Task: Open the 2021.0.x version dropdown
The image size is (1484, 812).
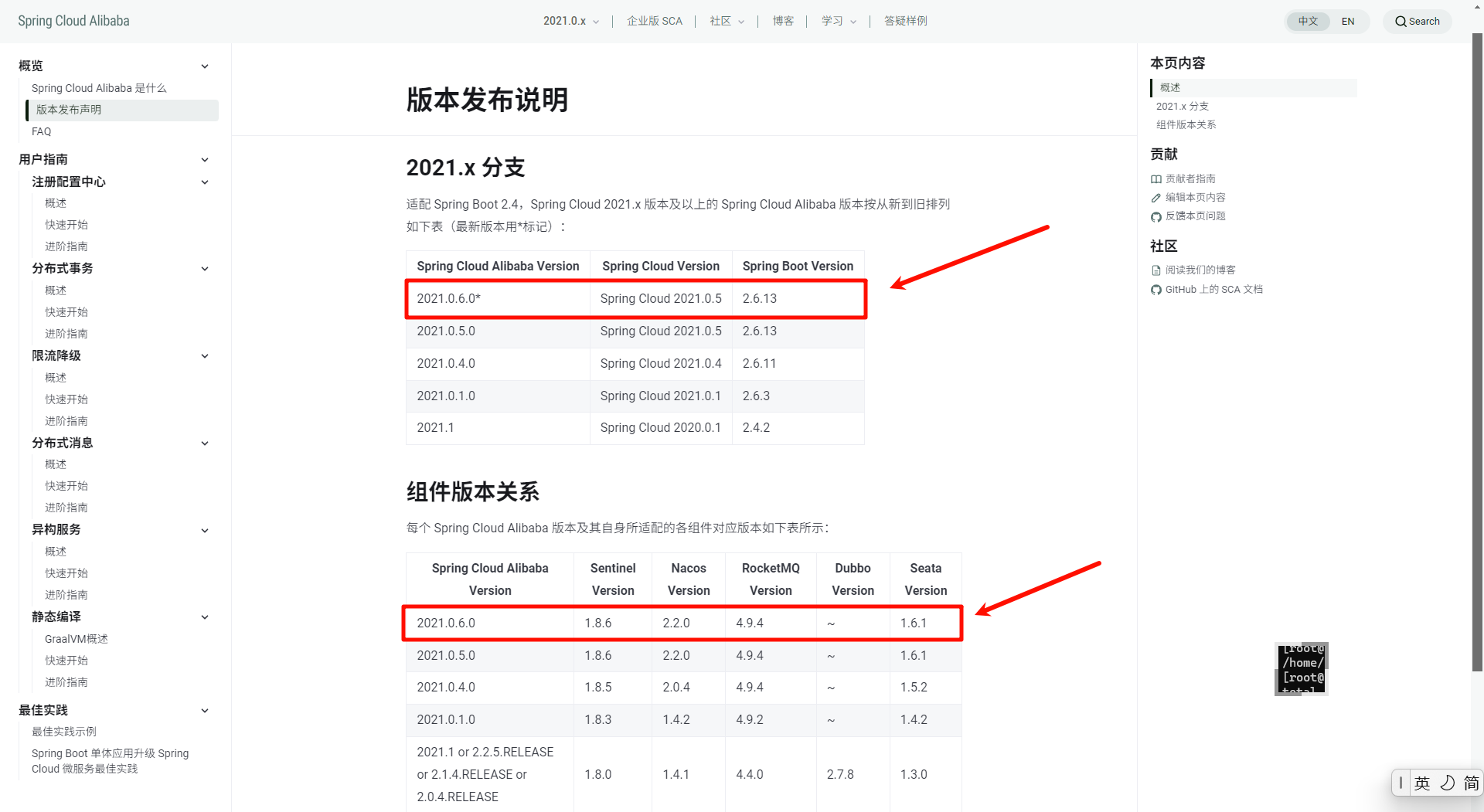Action: coord(571,21)
